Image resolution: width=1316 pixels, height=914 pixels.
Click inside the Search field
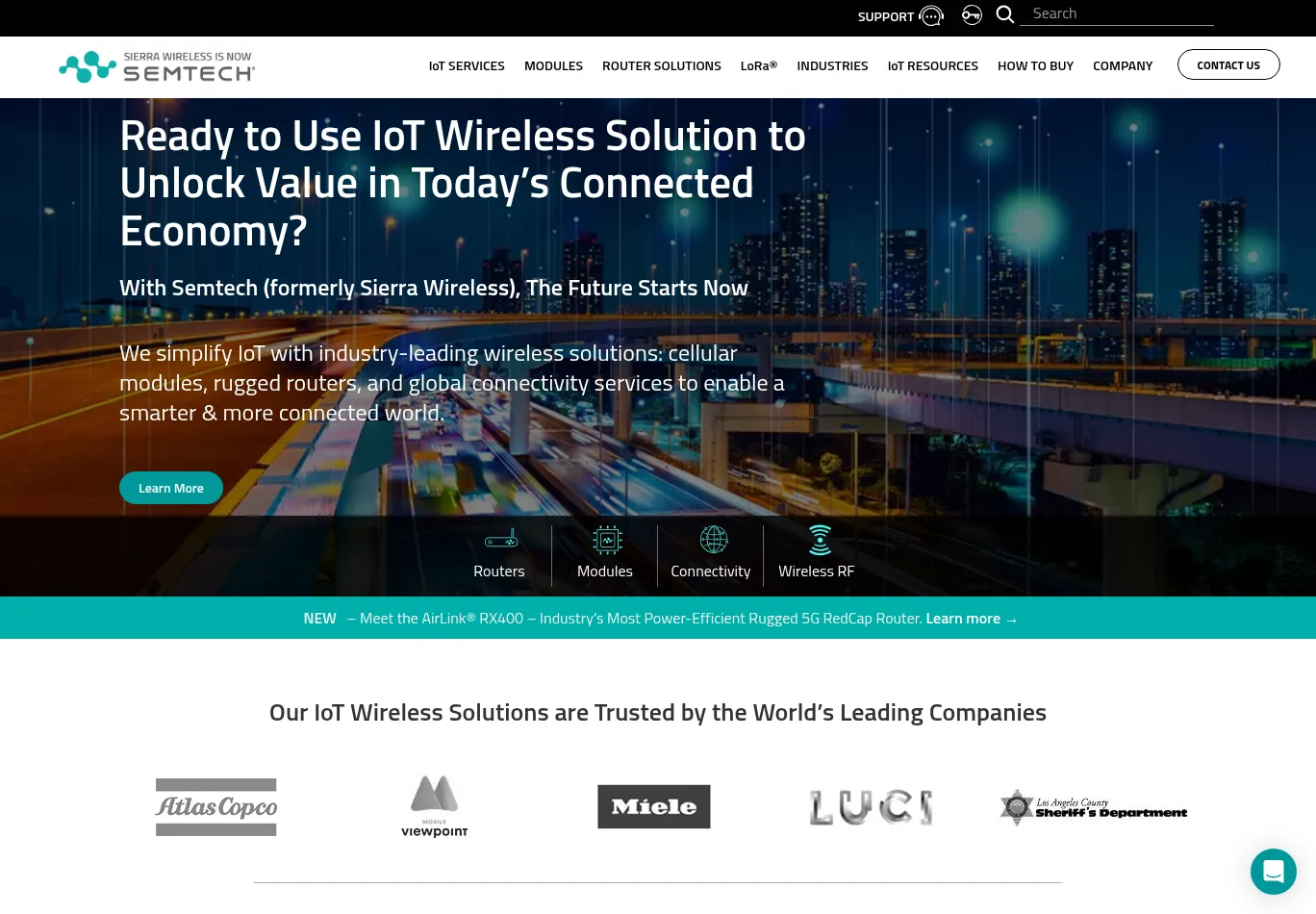[x=1116, y=13]
